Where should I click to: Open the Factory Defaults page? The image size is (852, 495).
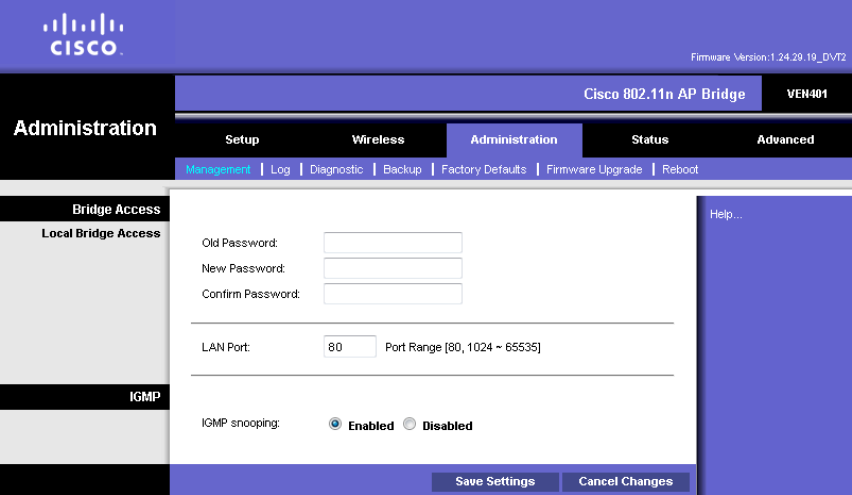click(x=484, y=170)
